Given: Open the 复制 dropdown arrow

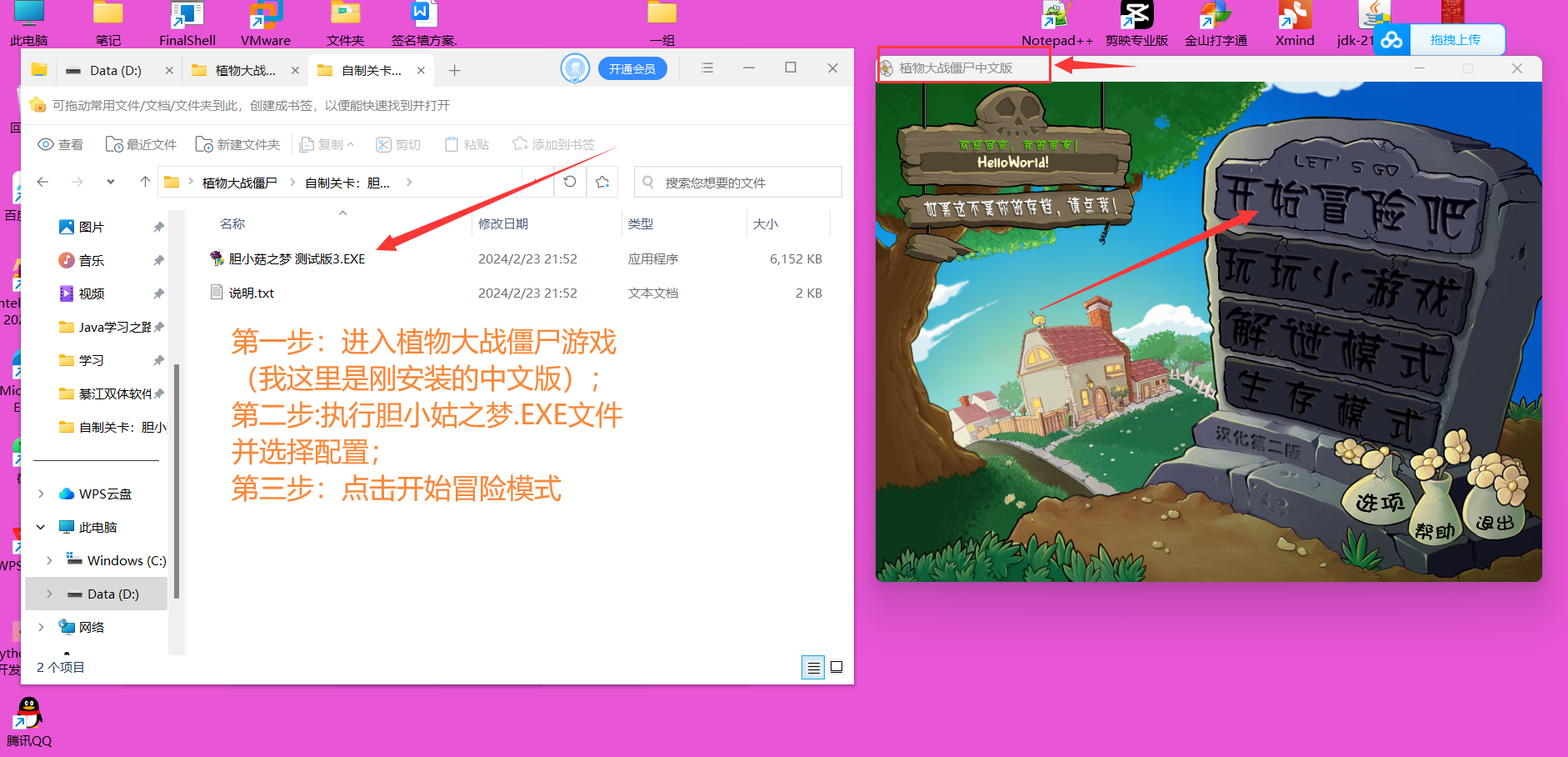Looking at the screenshot, I should point(351,144).
